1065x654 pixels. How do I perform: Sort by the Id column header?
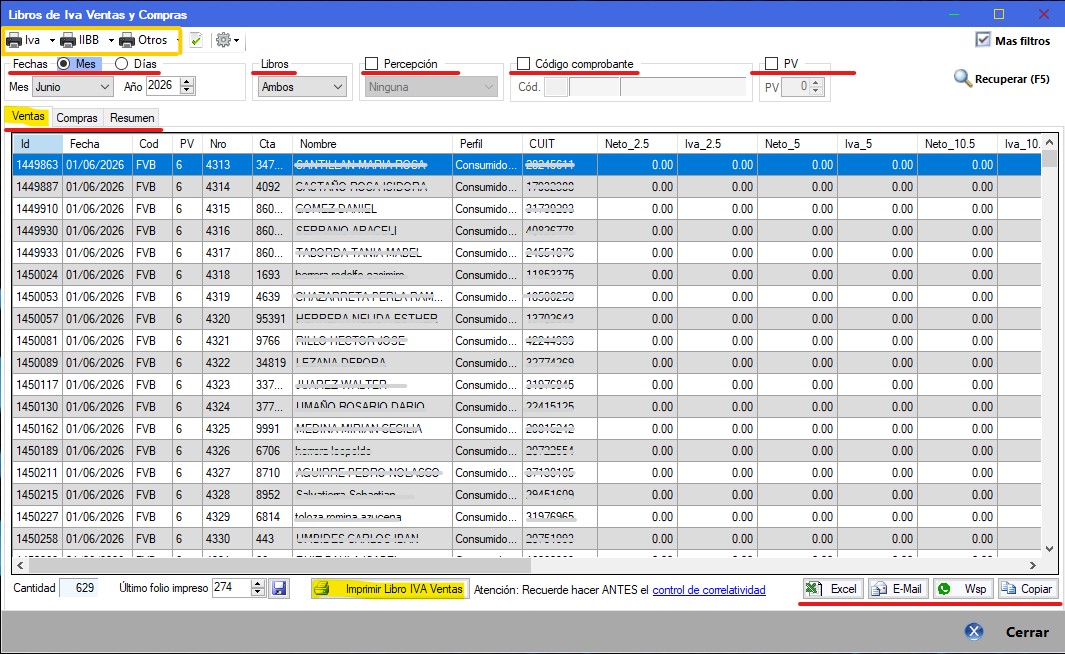(x=38, y=144)
